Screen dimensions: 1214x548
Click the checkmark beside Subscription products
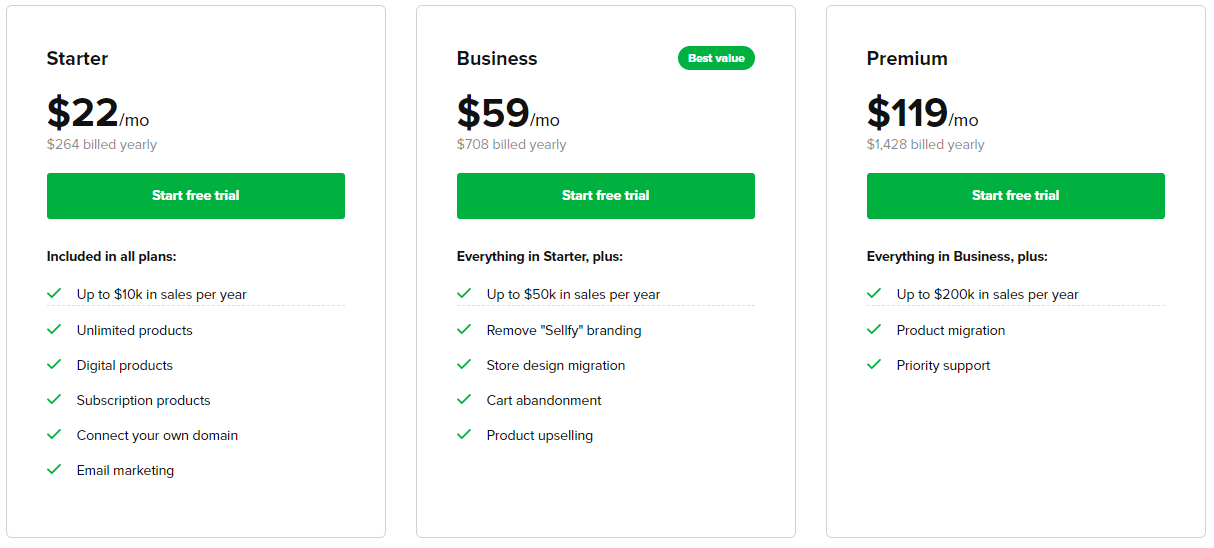click(x=54, y=399)
